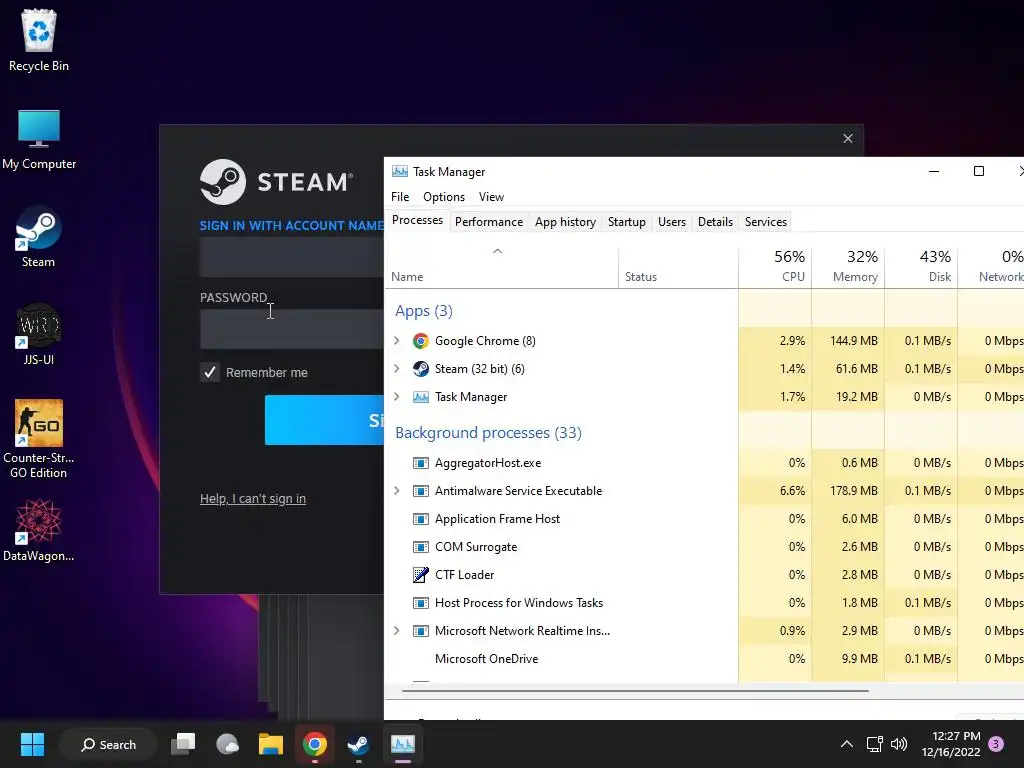Viewport: 1024px width, 768px height.
Task: Click the Steam account name input field
Action: point(292,257)
